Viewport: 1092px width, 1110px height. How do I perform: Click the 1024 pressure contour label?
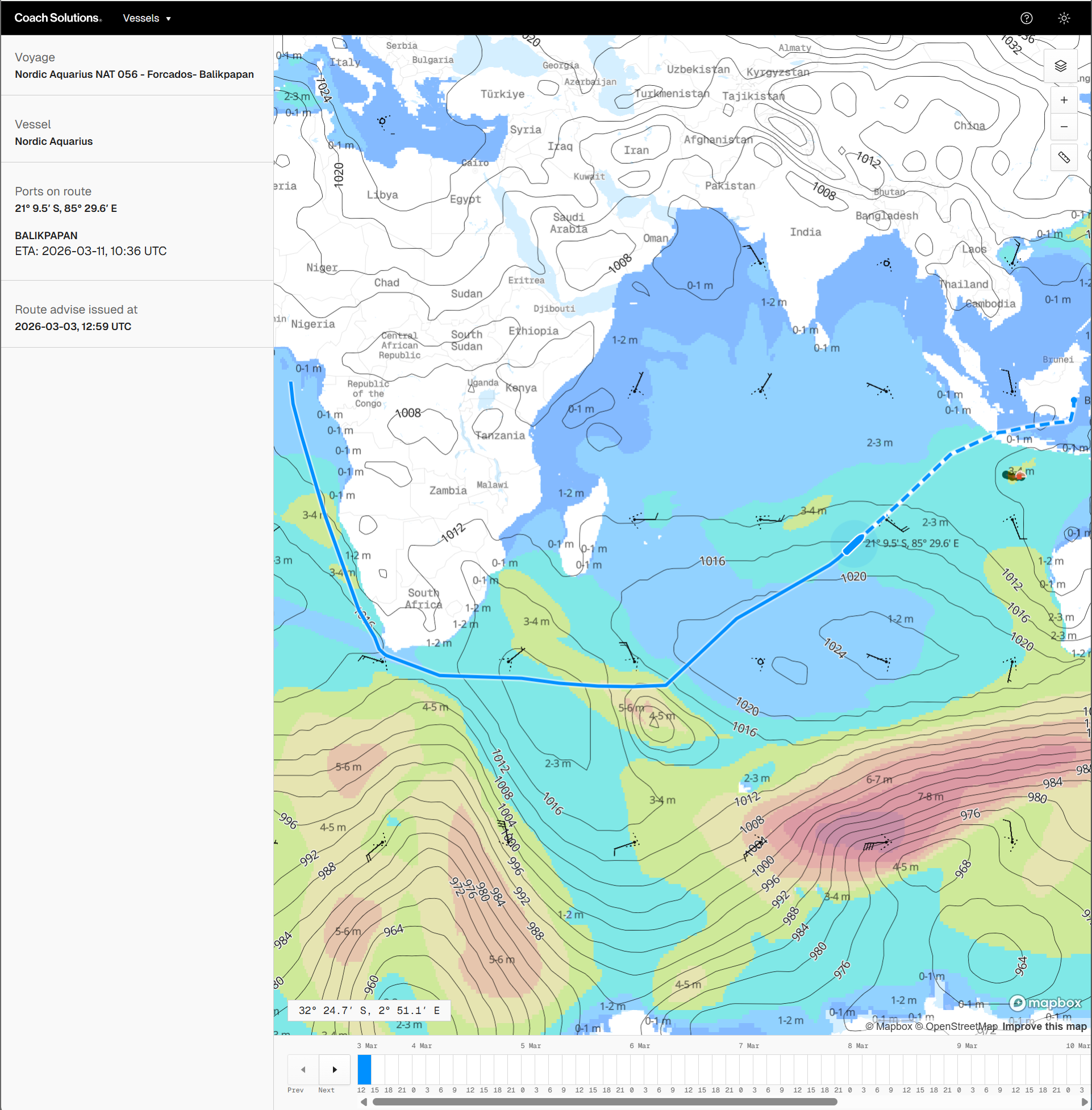[835, 649]
